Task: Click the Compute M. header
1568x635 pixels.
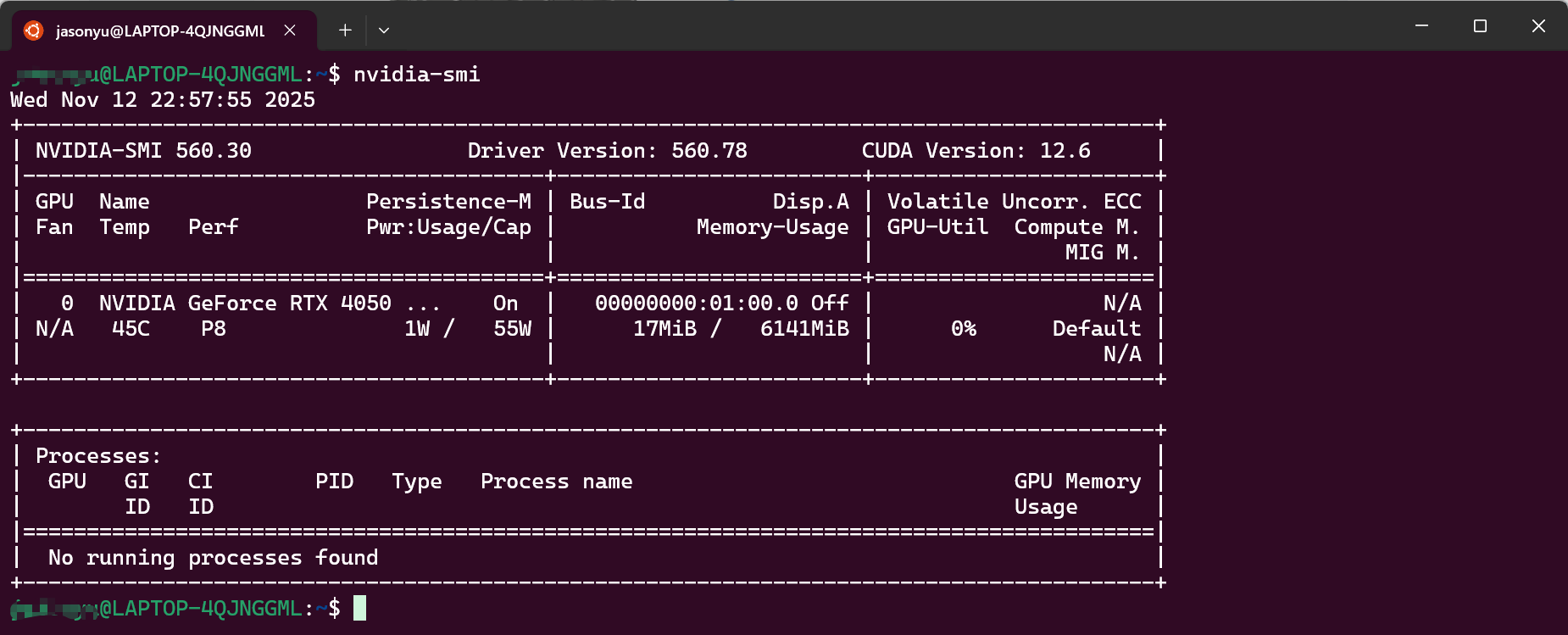Action: 1077,227
